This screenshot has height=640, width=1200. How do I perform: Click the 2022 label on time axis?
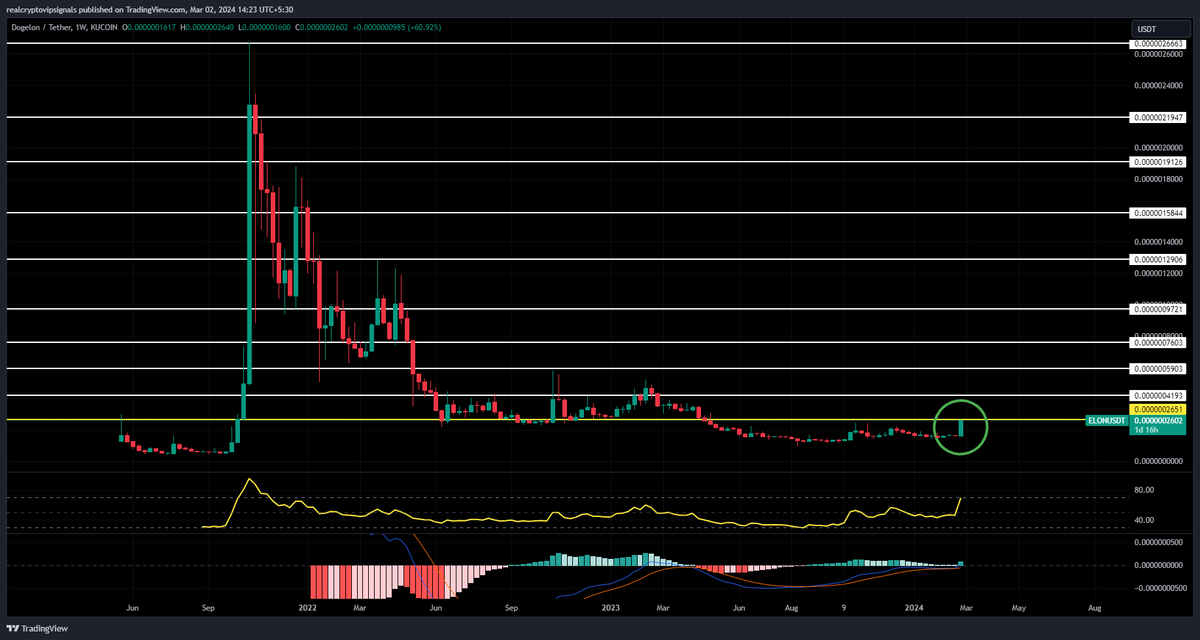pos(307,607)
